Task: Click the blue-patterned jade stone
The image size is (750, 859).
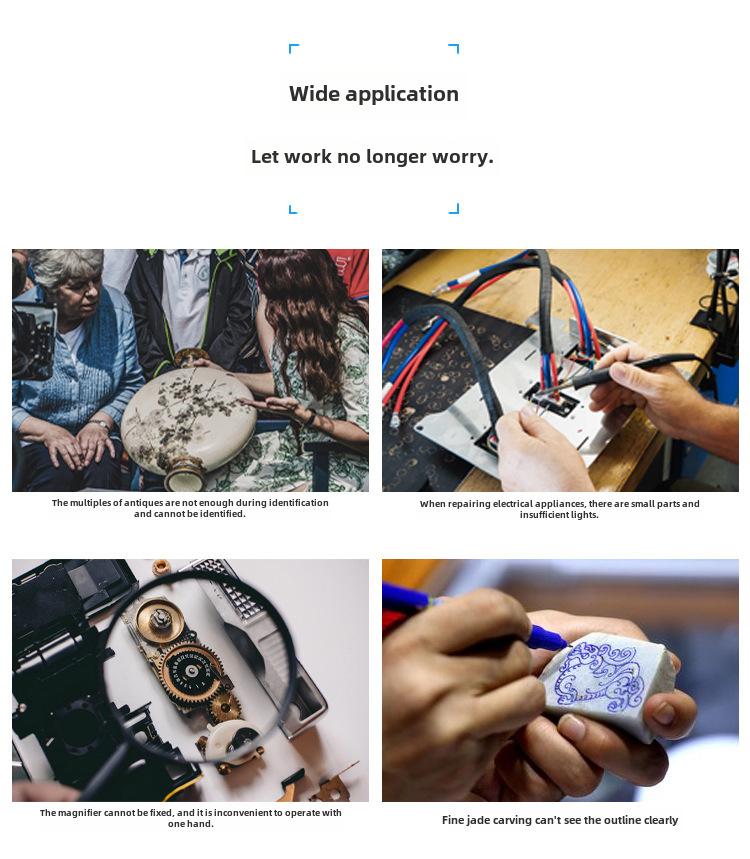Action: click(607, 685)
